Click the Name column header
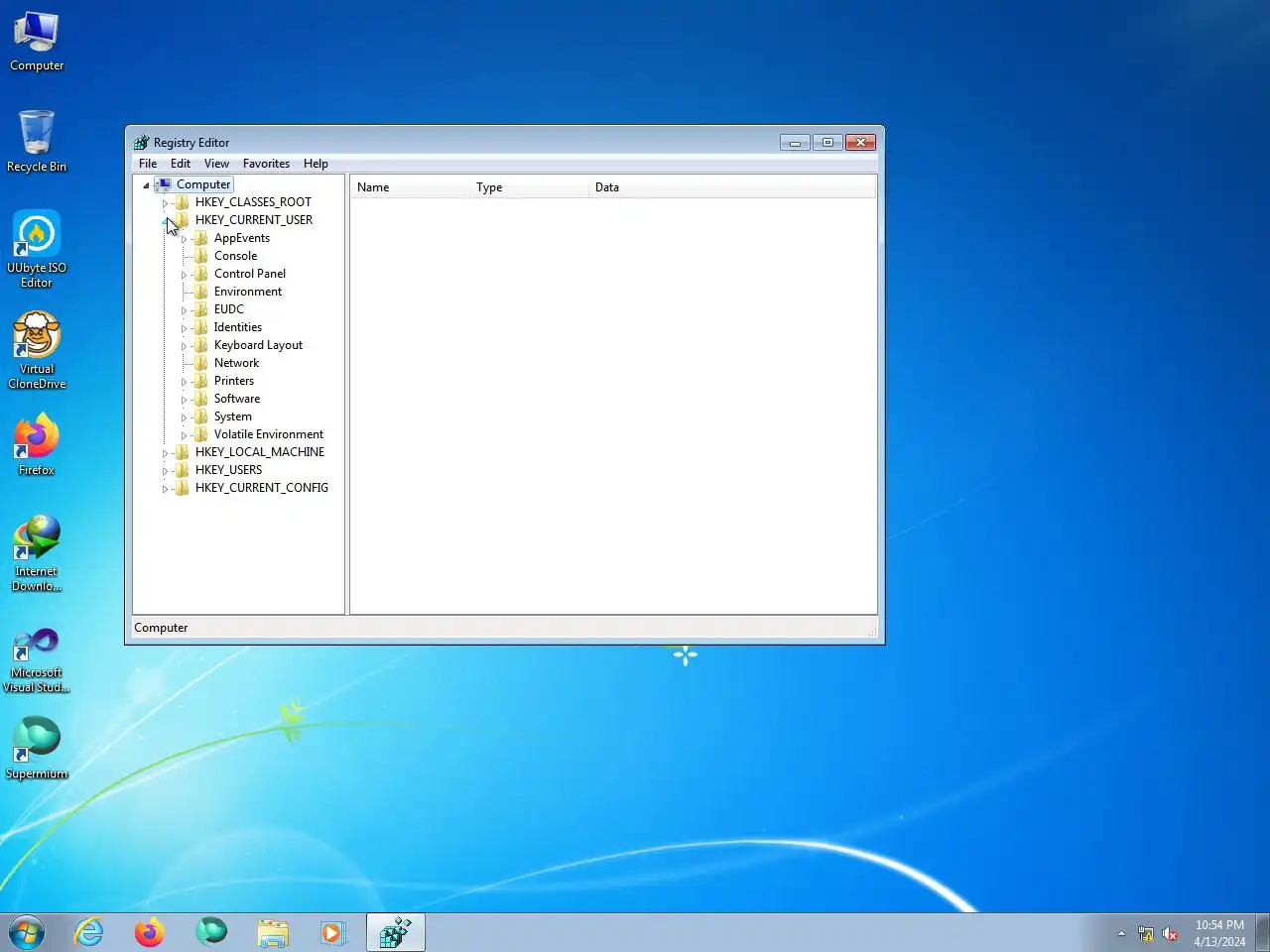Screen dimensions: 1270x952 (x=410, y=187)
